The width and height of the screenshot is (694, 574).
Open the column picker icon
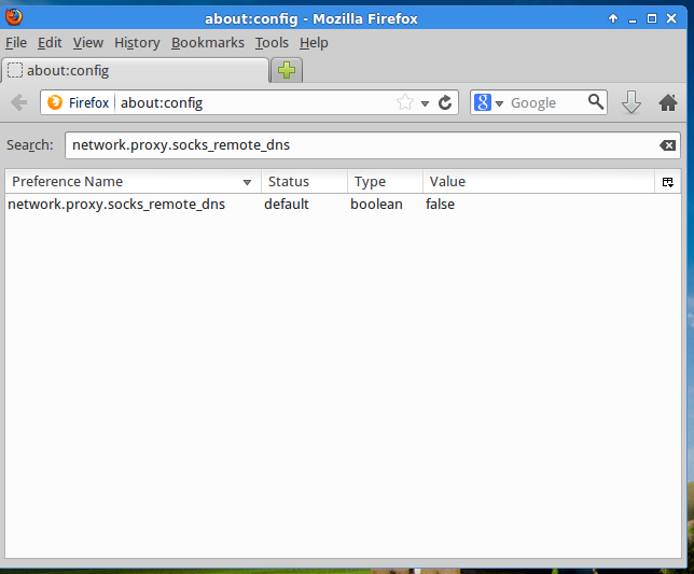[x=668, y=182]
